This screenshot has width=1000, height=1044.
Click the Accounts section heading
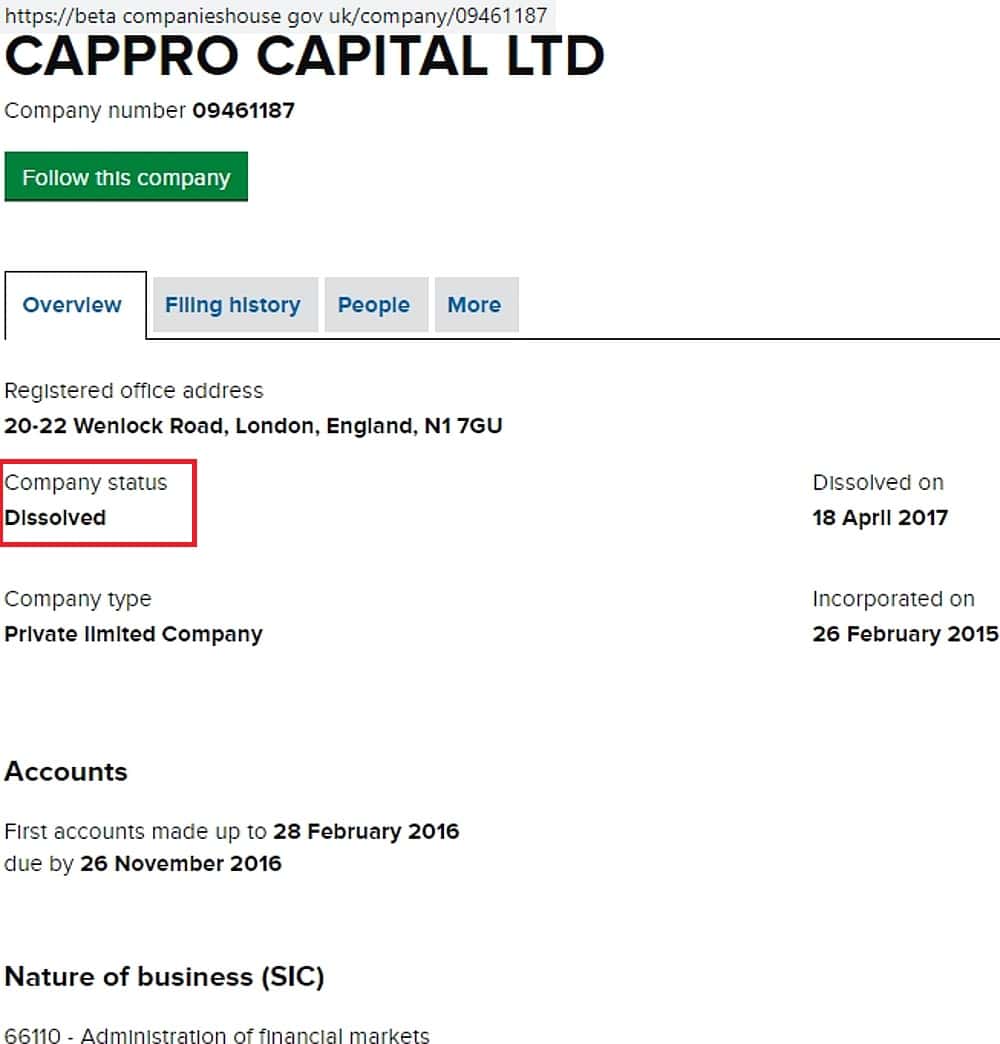[x=66, y=772]
